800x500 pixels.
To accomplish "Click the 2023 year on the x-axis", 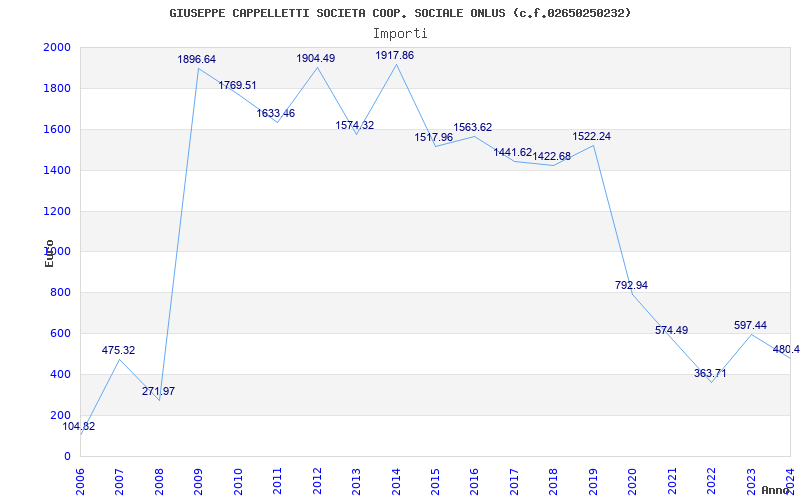I will tap(750, 479).
